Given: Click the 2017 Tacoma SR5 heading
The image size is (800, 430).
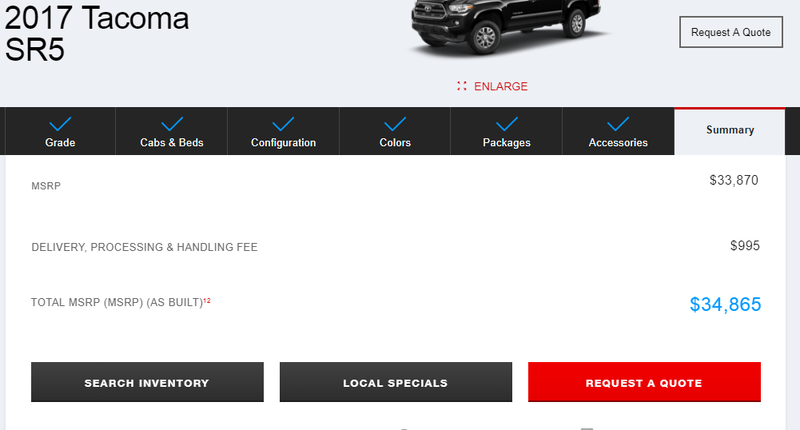Looking at the screenshot, I should coord(96,34).
